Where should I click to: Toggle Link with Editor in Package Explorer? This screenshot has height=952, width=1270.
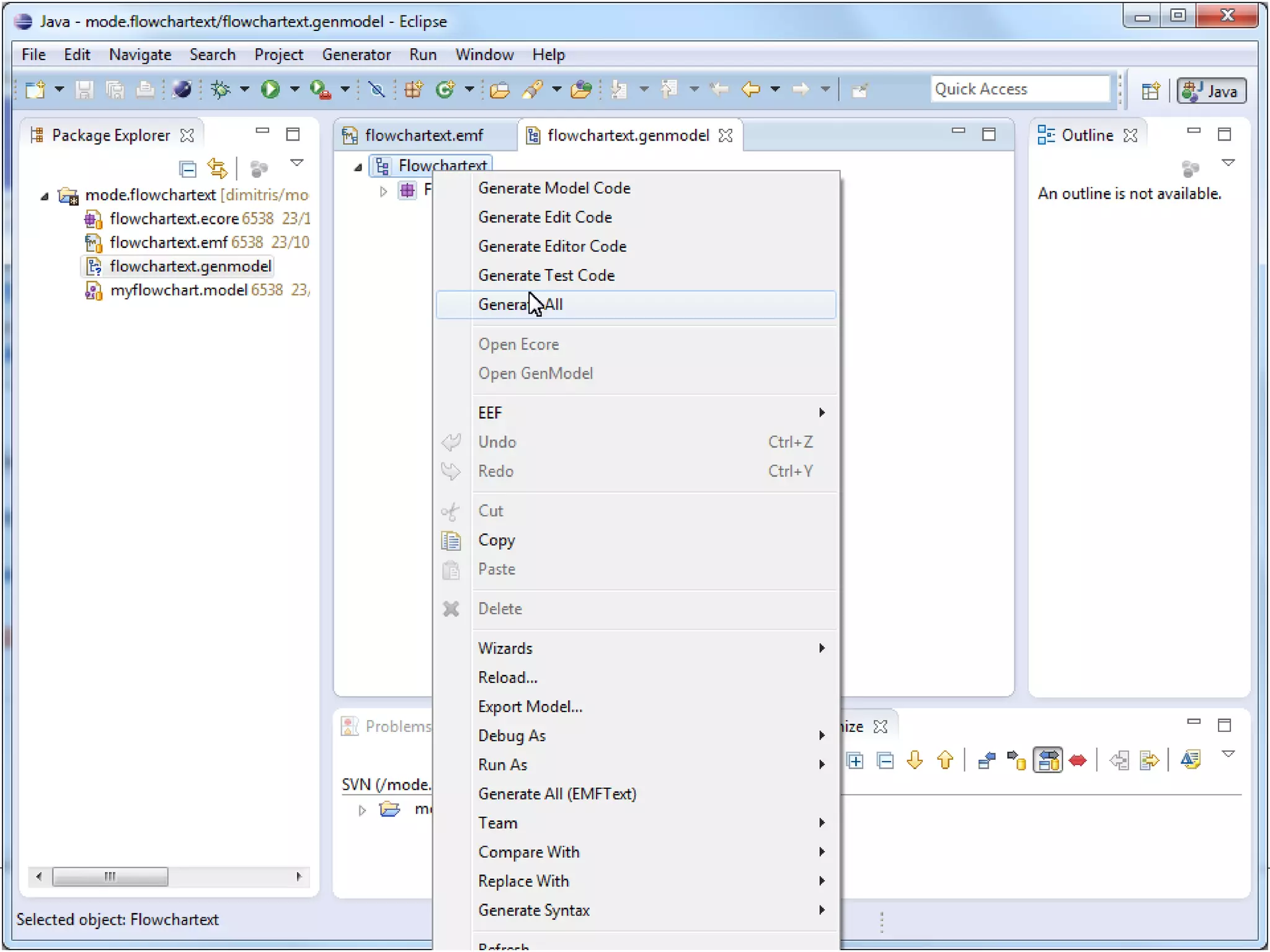tap(217, 169)
